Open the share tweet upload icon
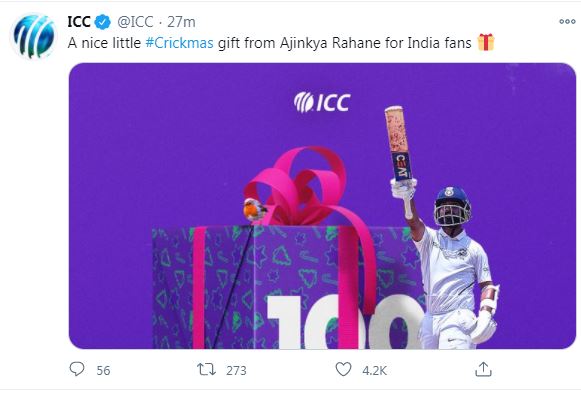 pos(483,369)
